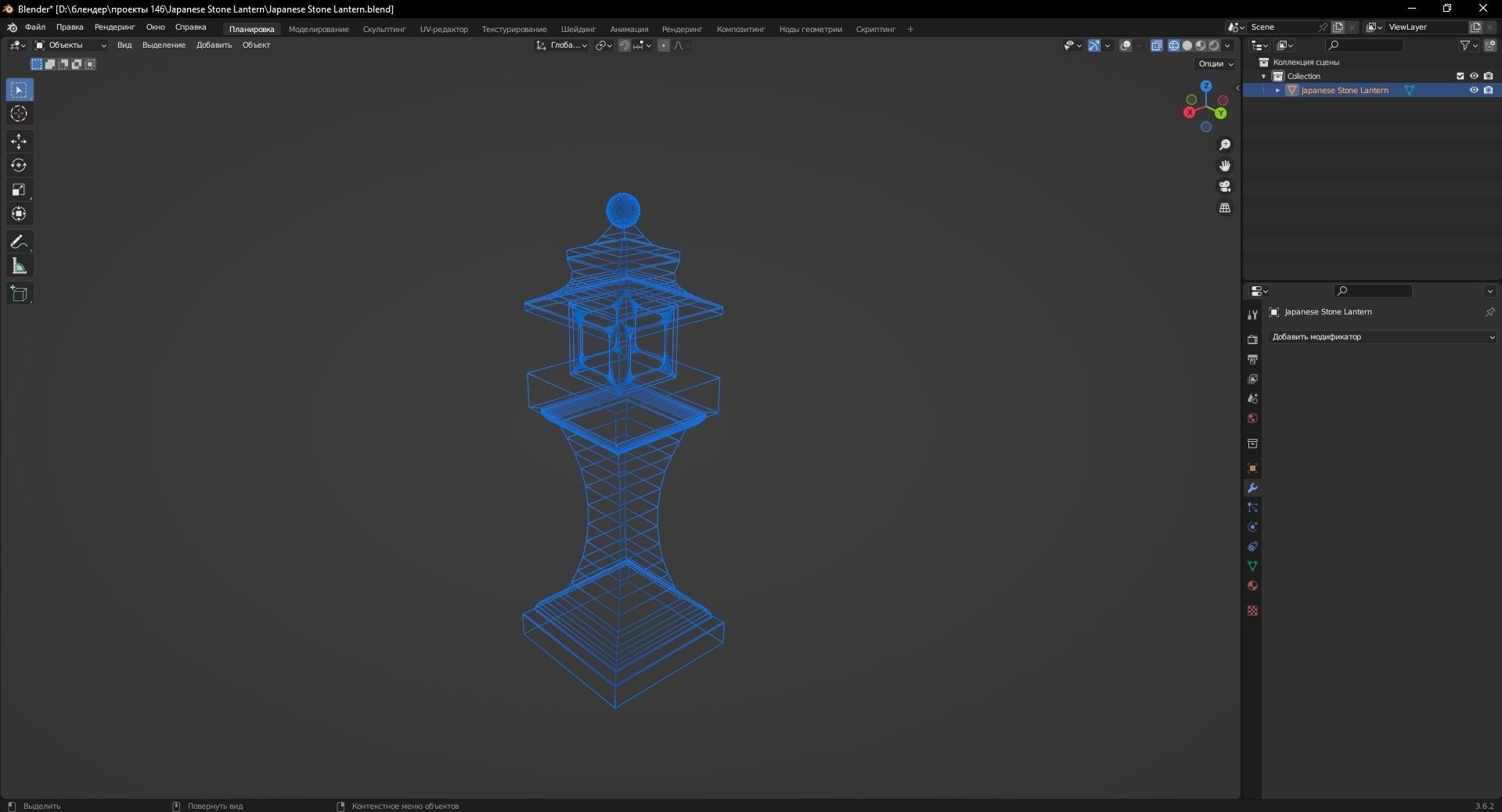This screenshot has height=812, width=1502.
Task: Open viewport shading options dropdown arrow
Action: tap(1227, 45)
